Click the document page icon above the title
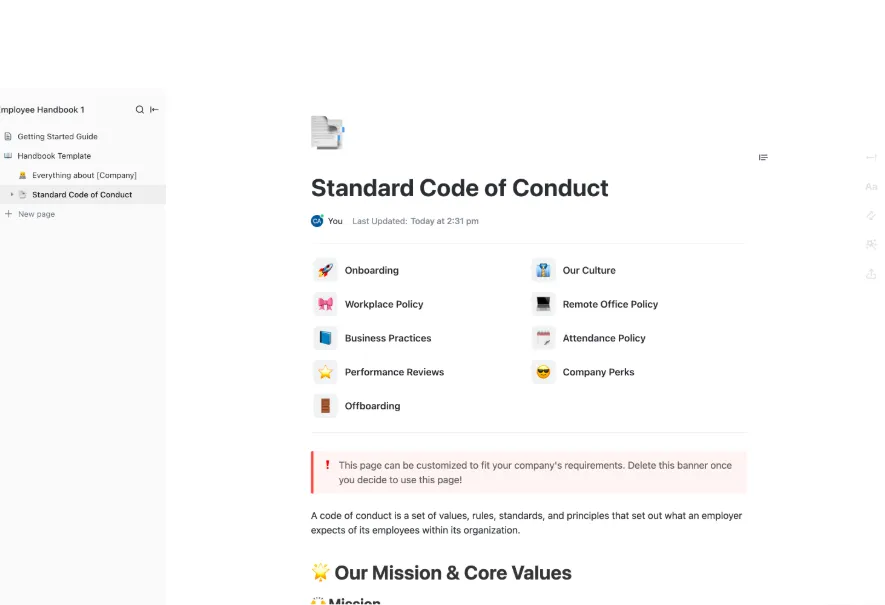 [327, 133]
